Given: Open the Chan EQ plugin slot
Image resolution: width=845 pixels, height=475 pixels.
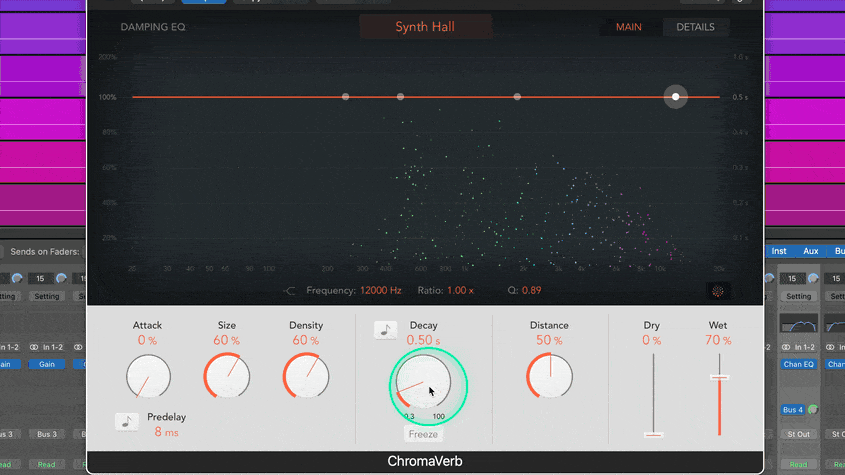Looking at the screenshot, I should 798,364.
